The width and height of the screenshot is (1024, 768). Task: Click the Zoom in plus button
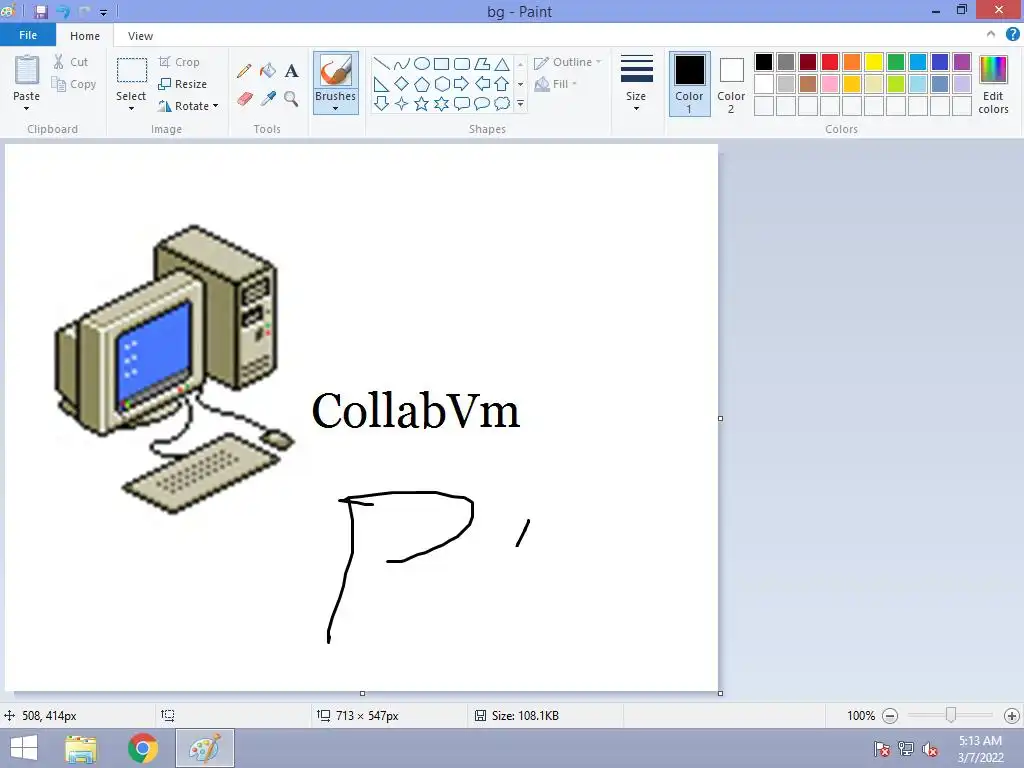1012,716
